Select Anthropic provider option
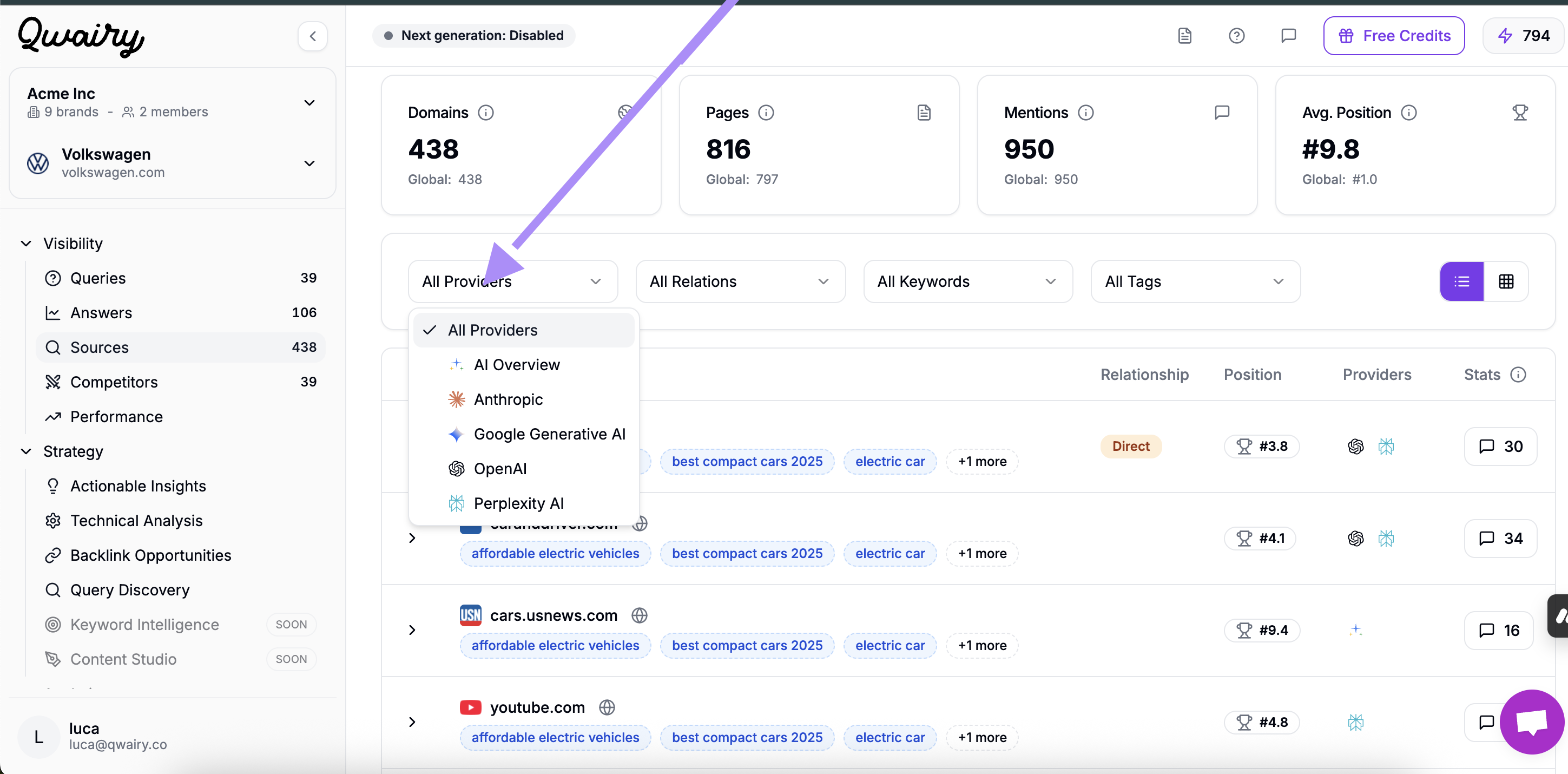 pyautogui.click(x=524, y=399)
